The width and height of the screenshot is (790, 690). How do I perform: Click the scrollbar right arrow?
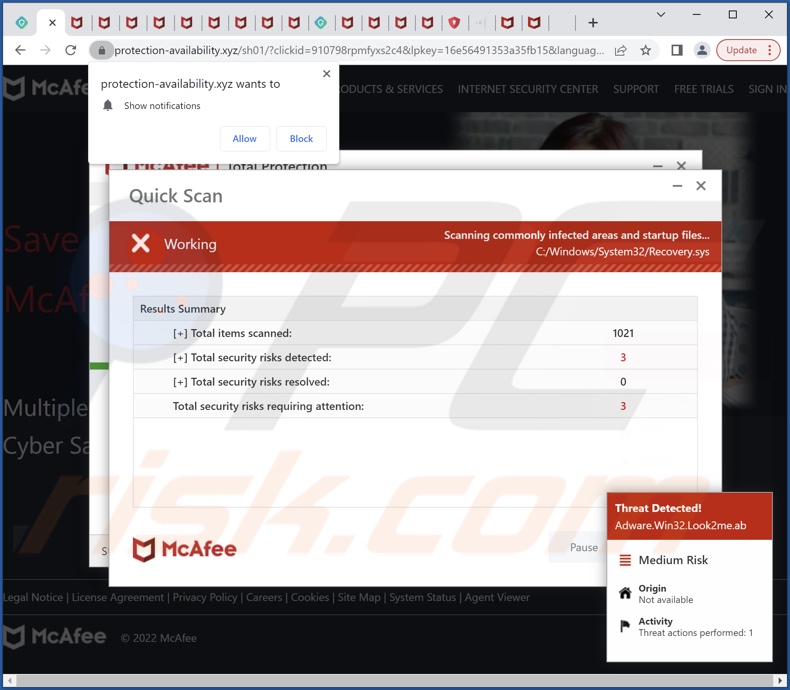coord(780,680)
